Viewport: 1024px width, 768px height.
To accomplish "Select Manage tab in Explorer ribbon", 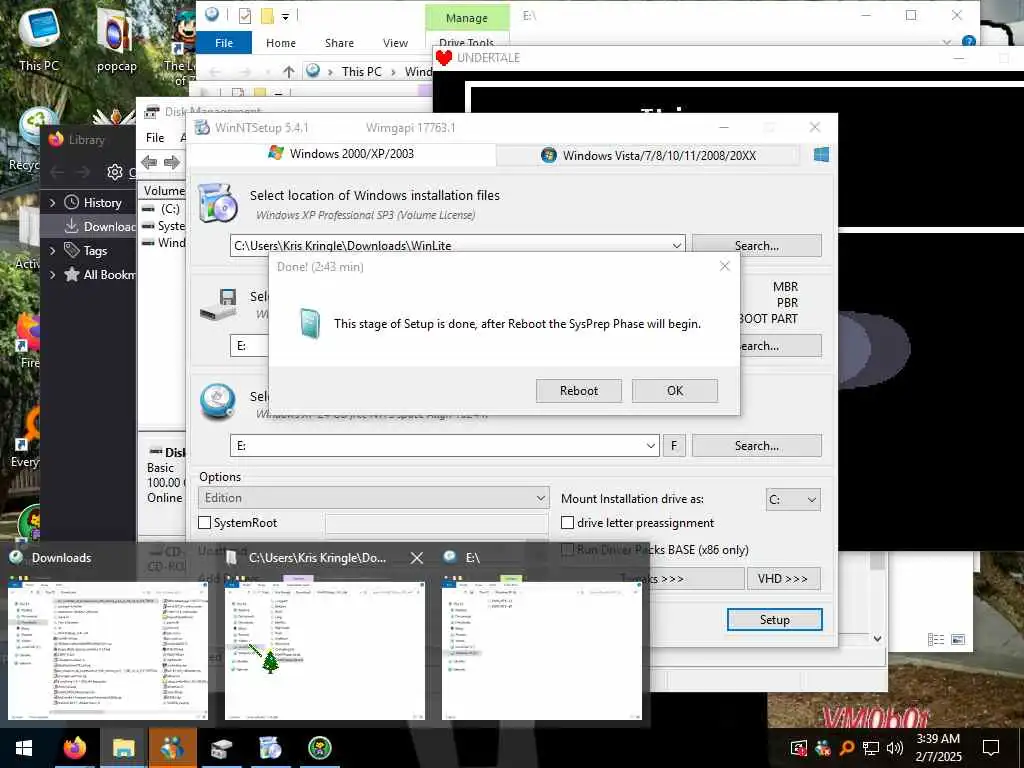I will tap(467, 18).
